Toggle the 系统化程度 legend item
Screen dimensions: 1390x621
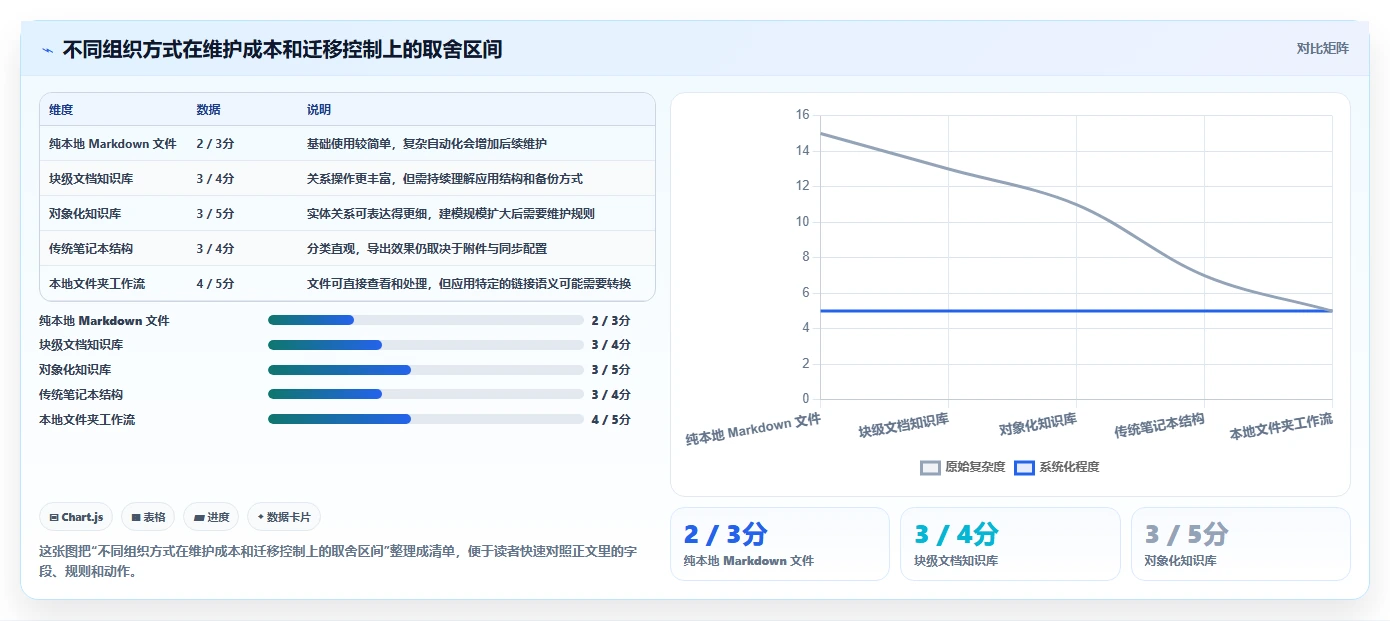1056,467
